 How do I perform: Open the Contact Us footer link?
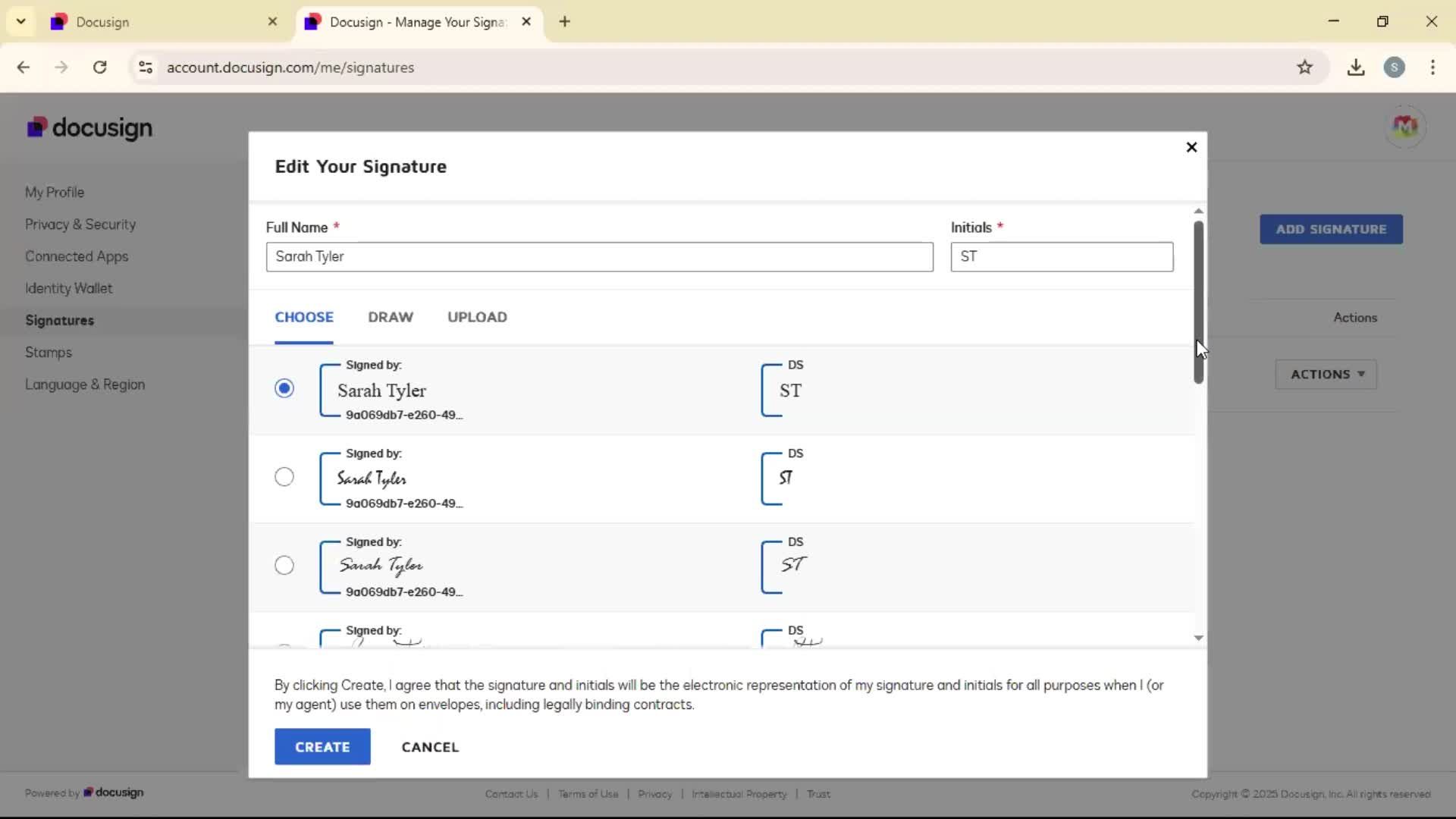(511, 794)
